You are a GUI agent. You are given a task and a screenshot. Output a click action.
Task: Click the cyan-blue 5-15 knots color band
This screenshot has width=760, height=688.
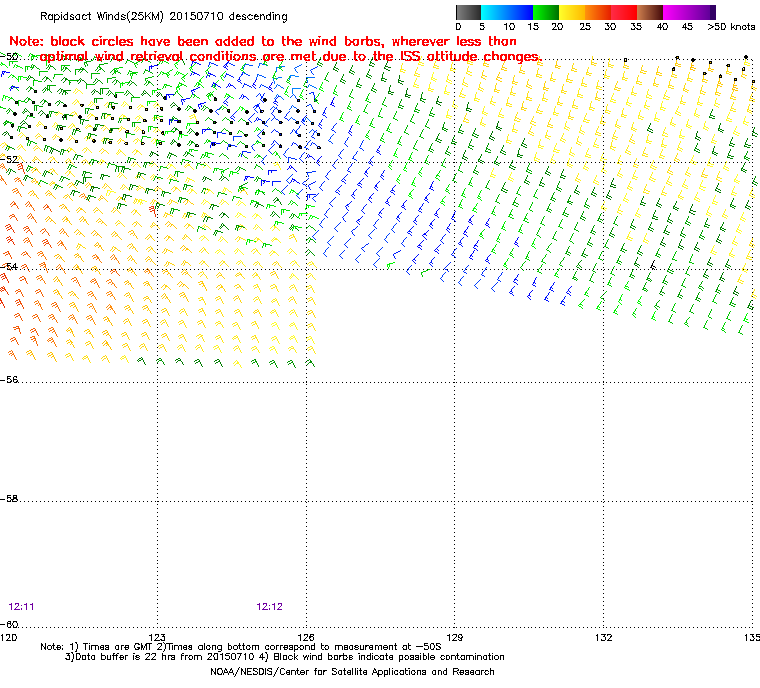pos(507,12)
